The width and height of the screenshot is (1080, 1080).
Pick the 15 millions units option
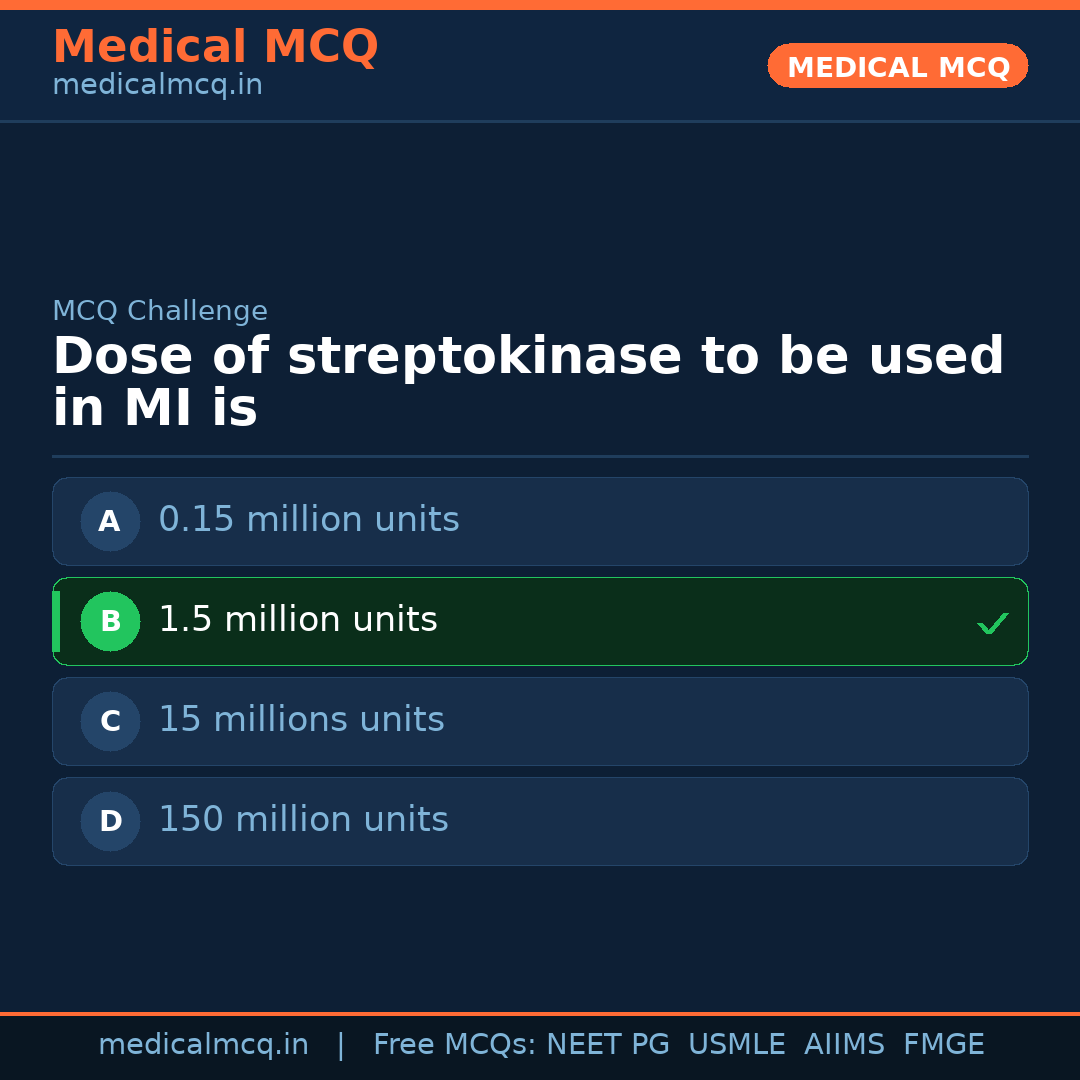point(301,720)
